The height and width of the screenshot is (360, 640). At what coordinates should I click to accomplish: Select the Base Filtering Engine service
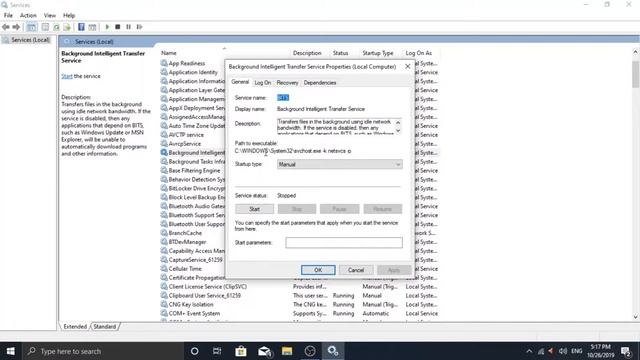(193, 171)
